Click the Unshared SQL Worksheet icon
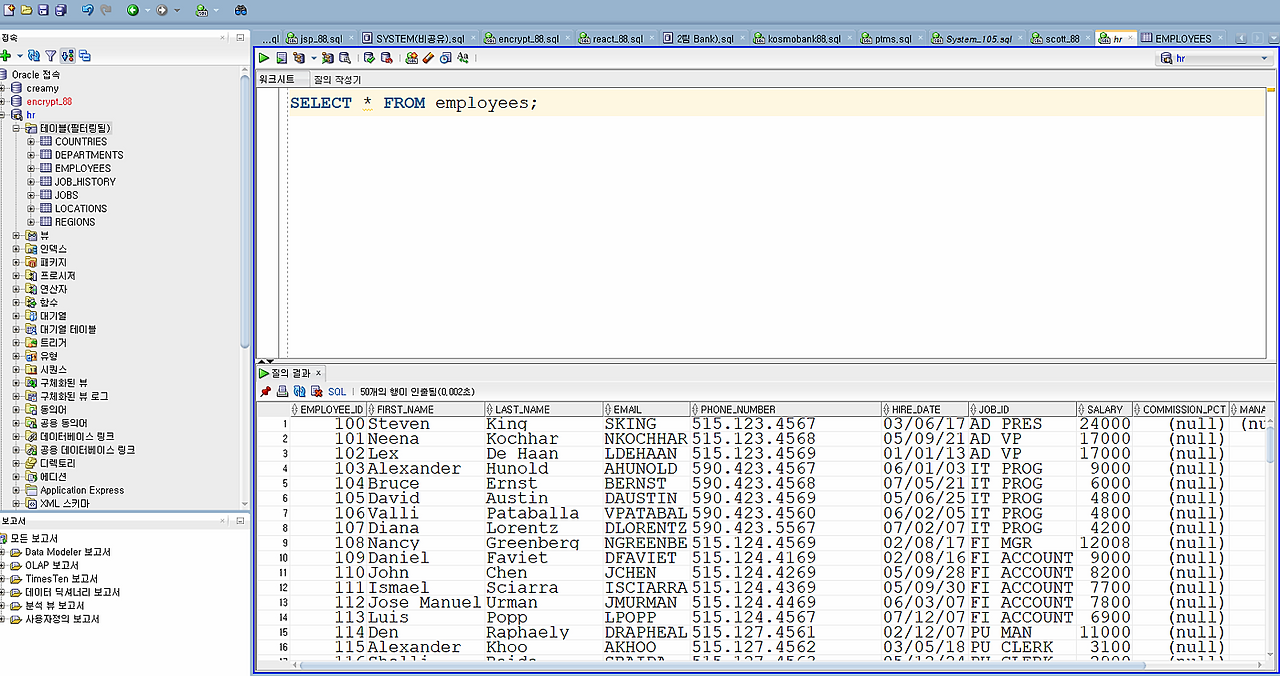 click(411, 58)
